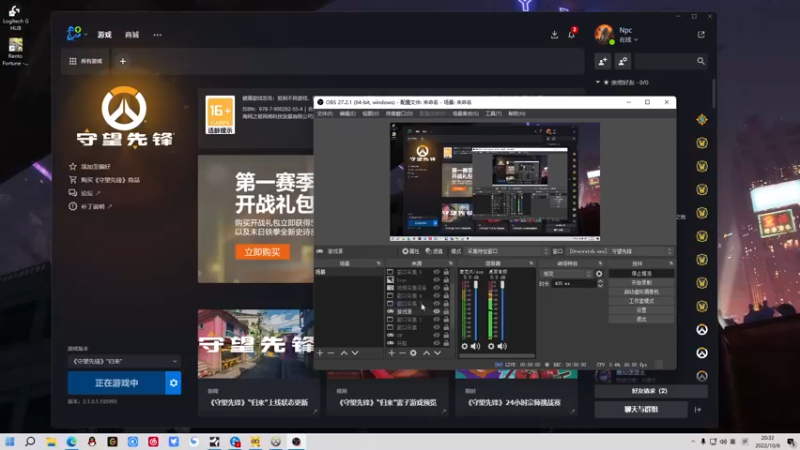Remove selected source with sources minus
The width and height of the screenshot is (800, 450).
402,353
